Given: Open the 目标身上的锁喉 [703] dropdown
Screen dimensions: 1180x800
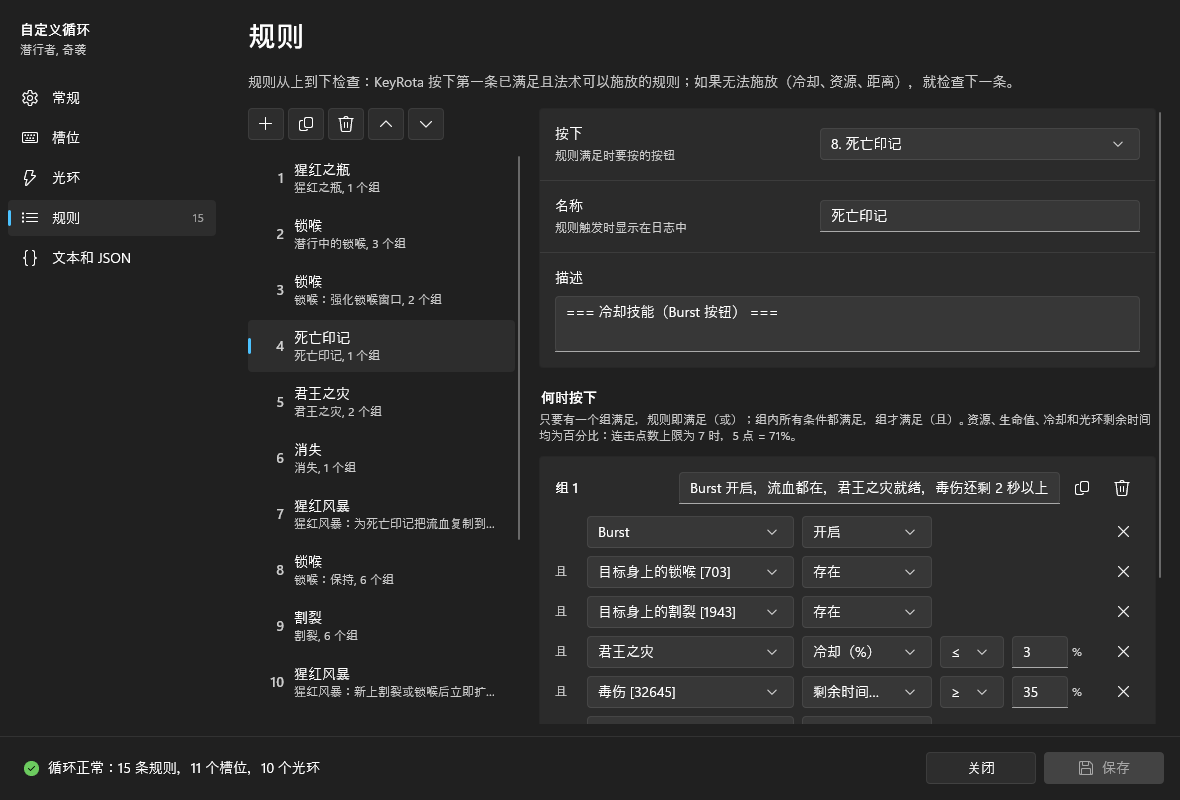Looking at the screenshot, I should [690, 572].
